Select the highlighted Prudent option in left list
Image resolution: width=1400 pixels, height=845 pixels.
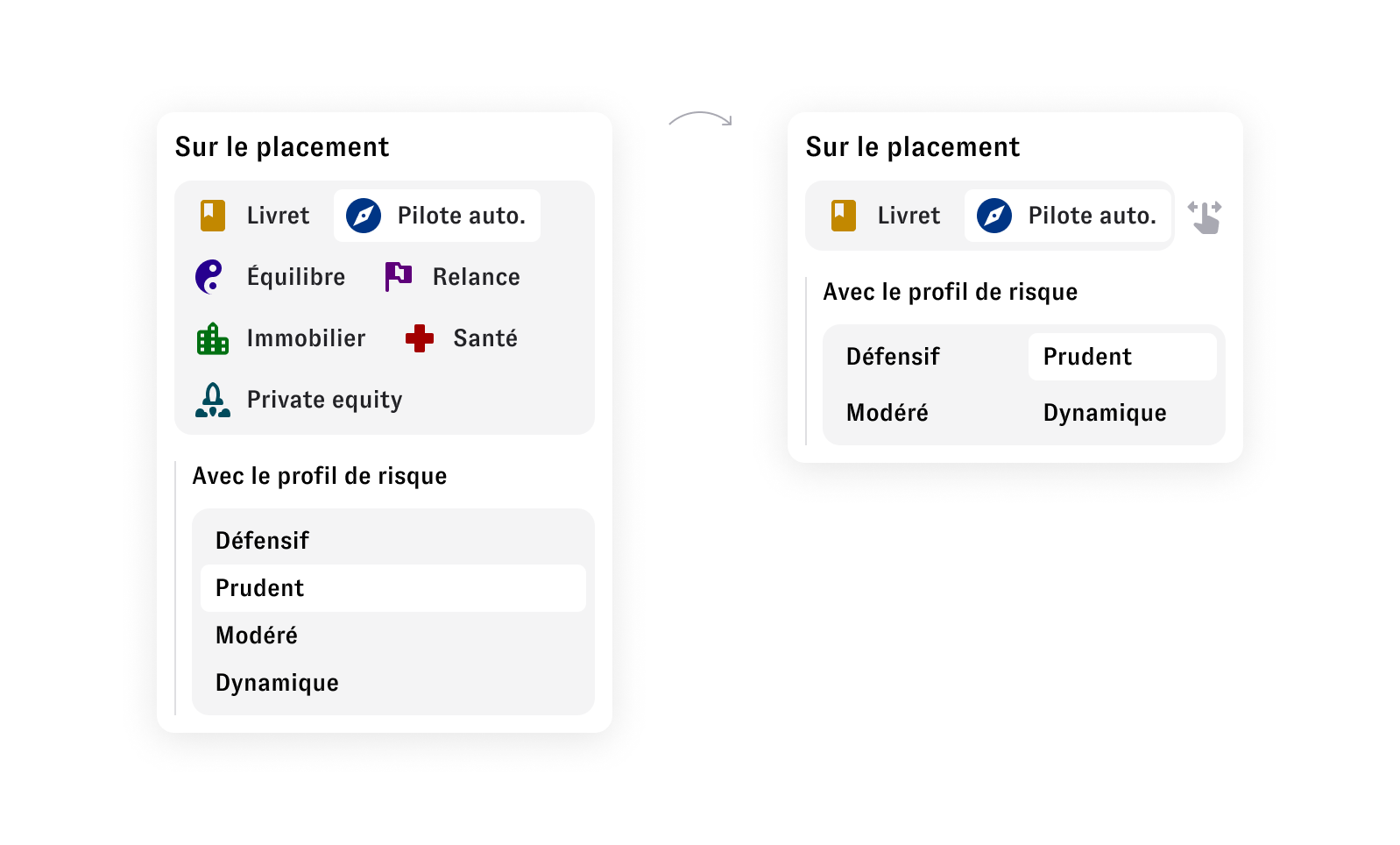(x=393, y=588)
